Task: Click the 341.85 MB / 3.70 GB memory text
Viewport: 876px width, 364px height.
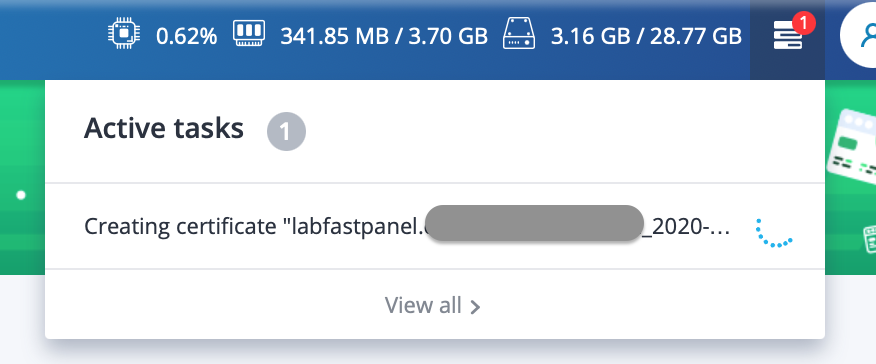Action: tap(384, 36)
